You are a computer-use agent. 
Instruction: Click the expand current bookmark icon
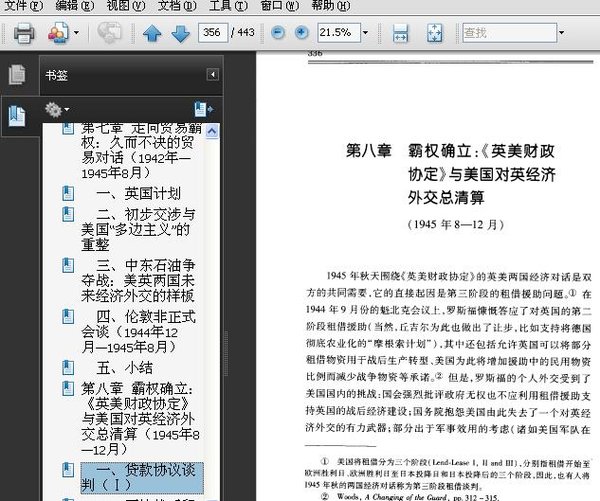(203, 109)
